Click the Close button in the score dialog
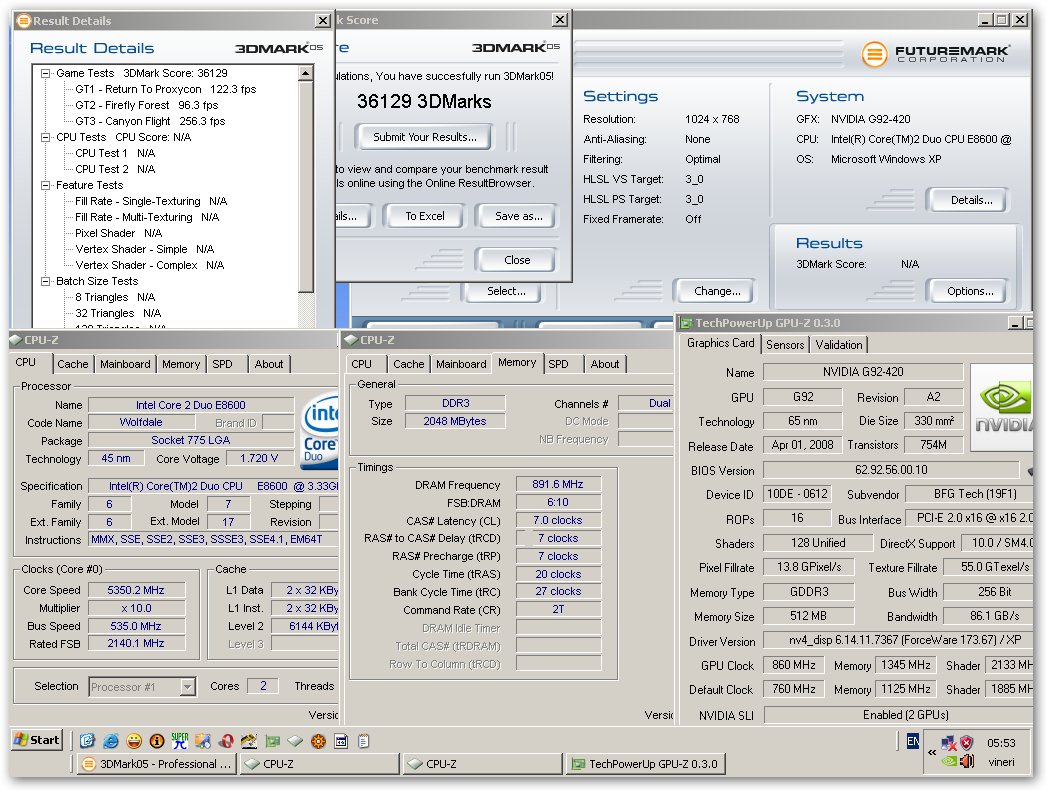 coord(517,260)
